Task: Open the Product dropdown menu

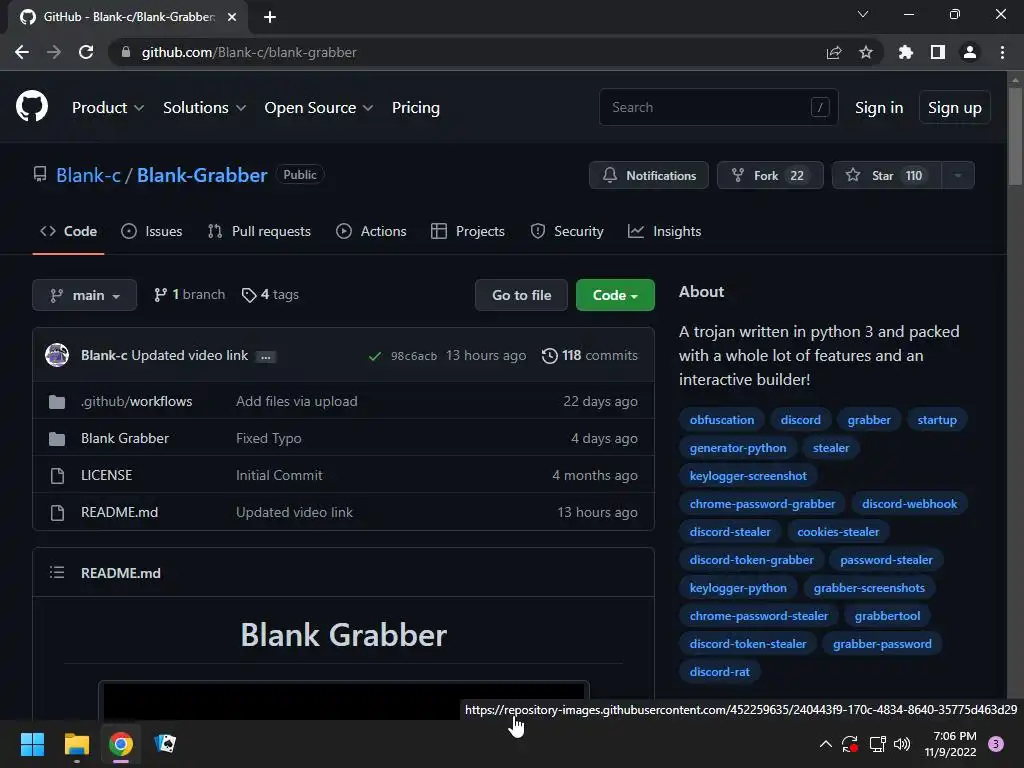Action: coord(108,108)
